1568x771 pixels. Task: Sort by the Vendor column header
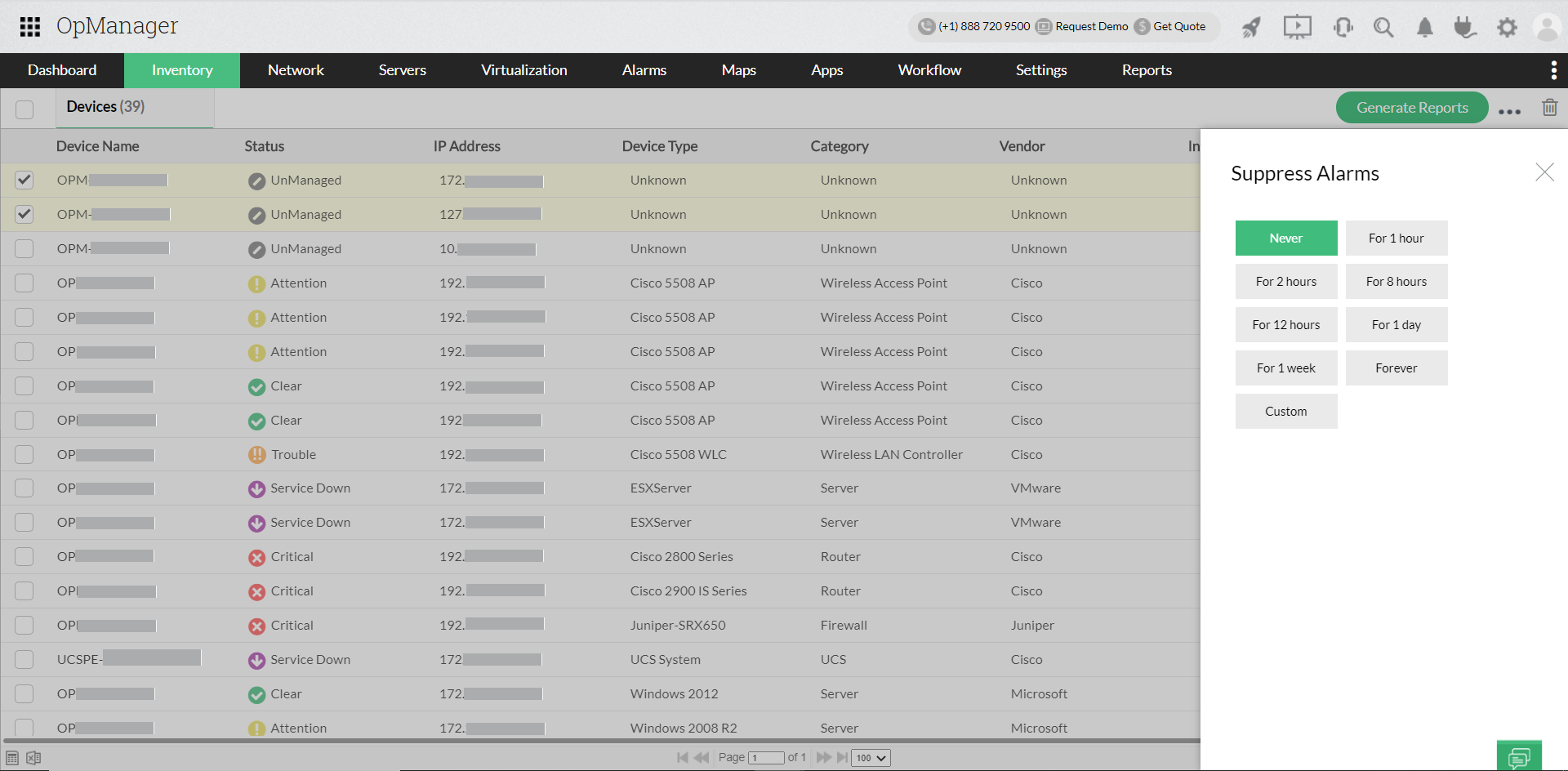click(x=1022, y=146)
